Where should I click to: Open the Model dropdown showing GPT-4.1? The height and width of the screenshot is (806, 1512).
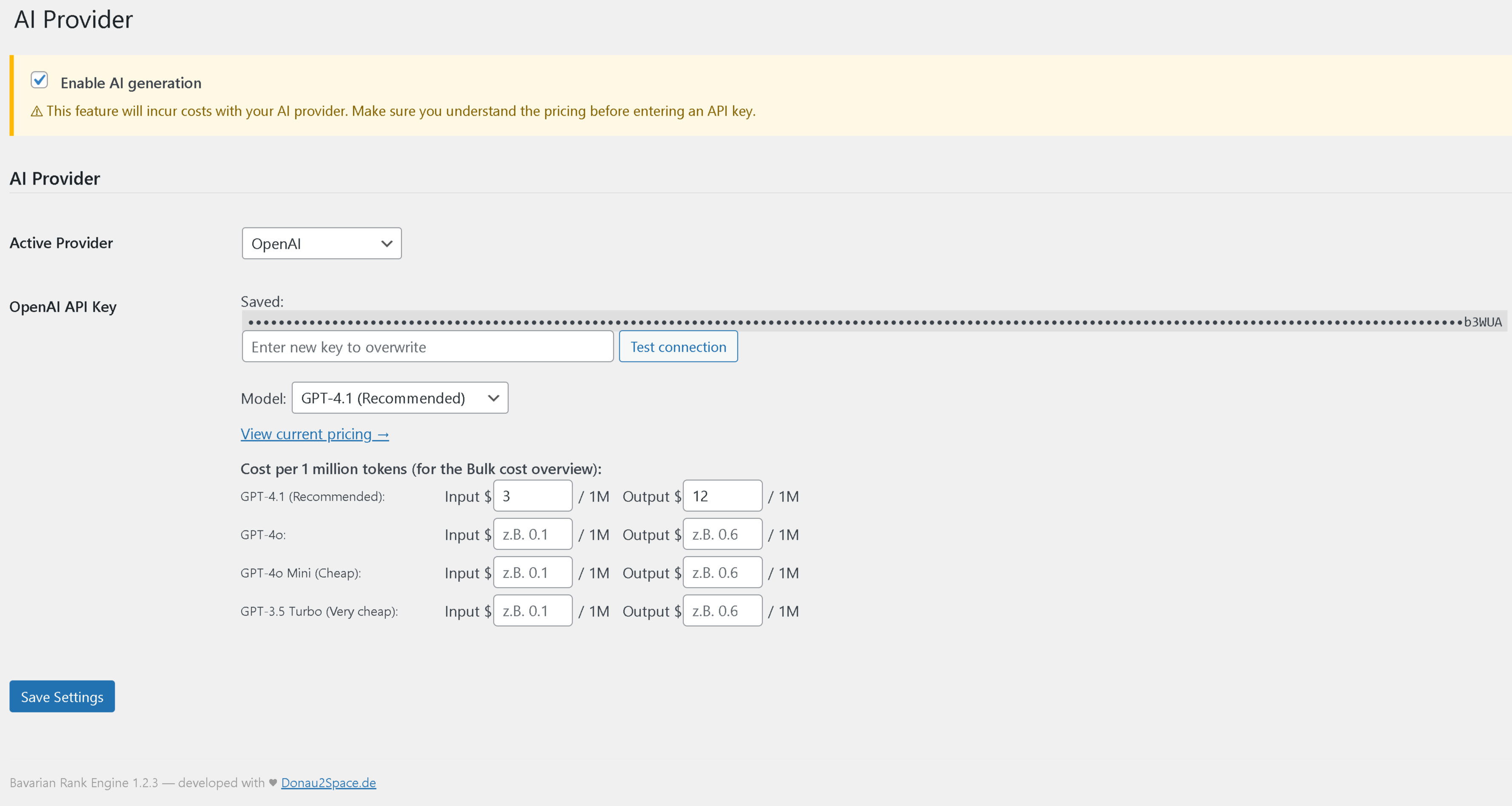pyautogui.click(x=400, y=398)
